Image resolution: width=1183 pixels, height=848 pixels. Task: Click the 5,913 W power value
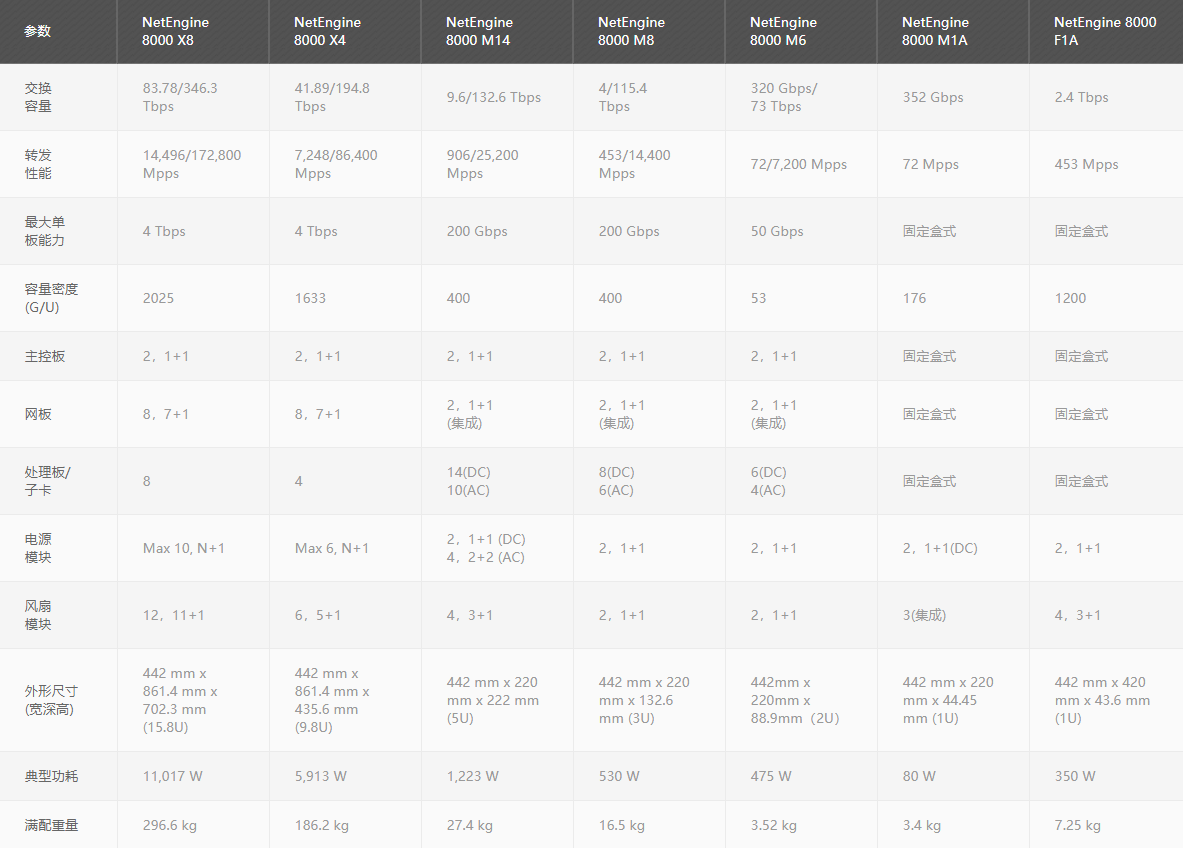coord(320,776)
